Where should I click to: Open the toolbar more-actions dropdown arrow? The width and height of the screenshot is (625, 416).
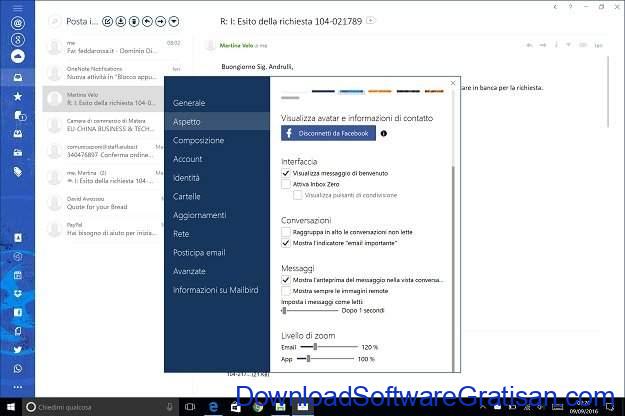point(174,22)
